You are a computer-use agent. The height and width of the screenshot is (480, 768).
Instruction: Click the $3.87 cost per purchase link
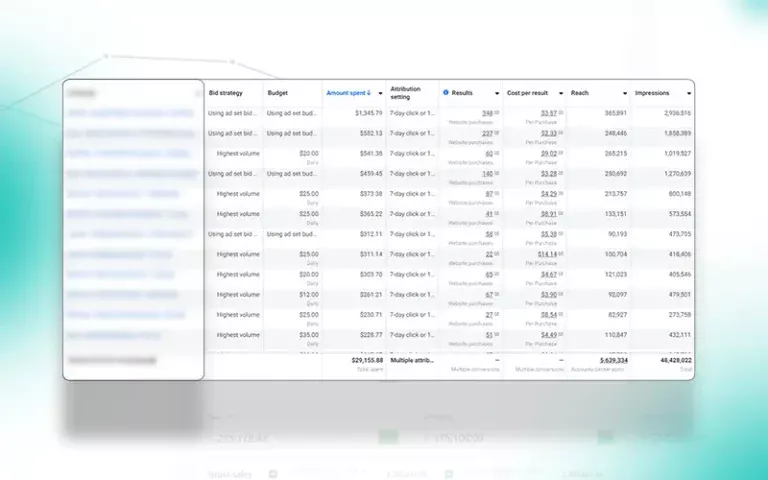[x=548, y=113]
